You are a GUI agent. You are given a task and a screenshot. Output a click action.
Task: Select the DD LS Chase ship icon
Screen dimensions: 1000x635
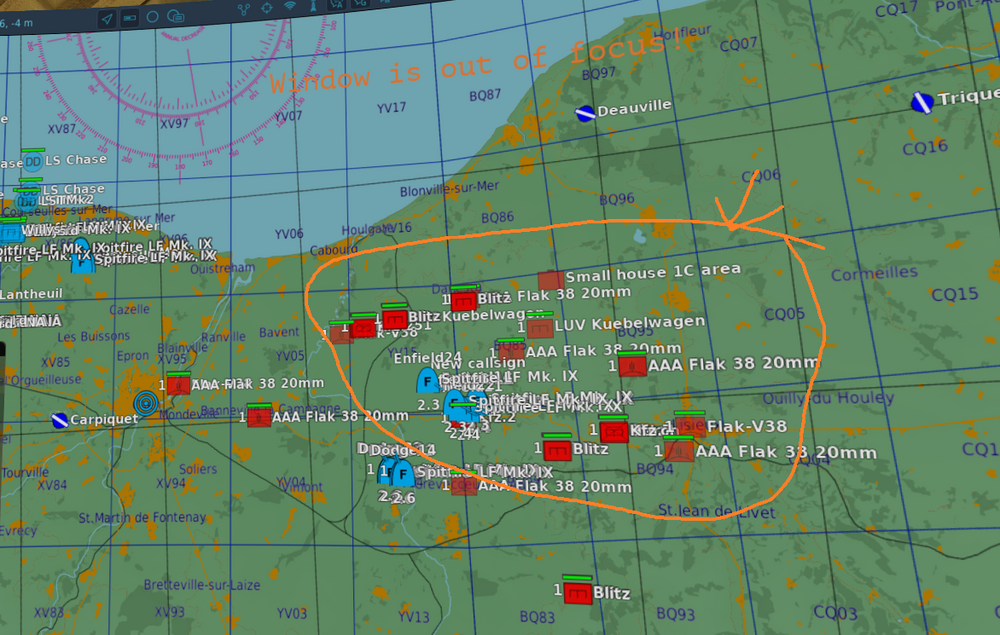[x=32, y=162]
